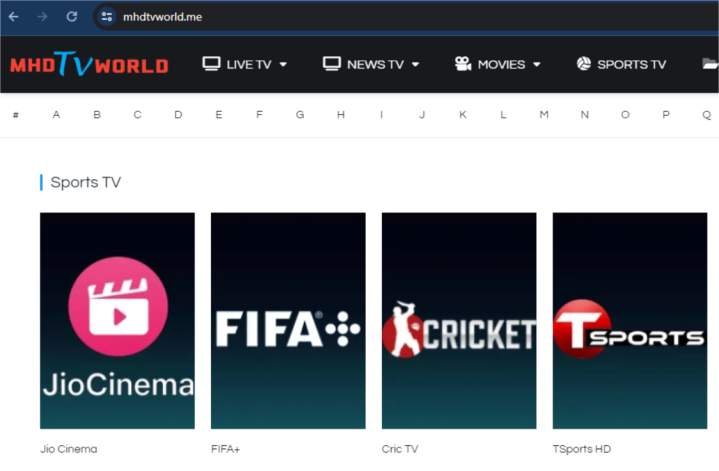Filter channels by letter A
This screenshot has width=719, height=471.
pos(56,115)
